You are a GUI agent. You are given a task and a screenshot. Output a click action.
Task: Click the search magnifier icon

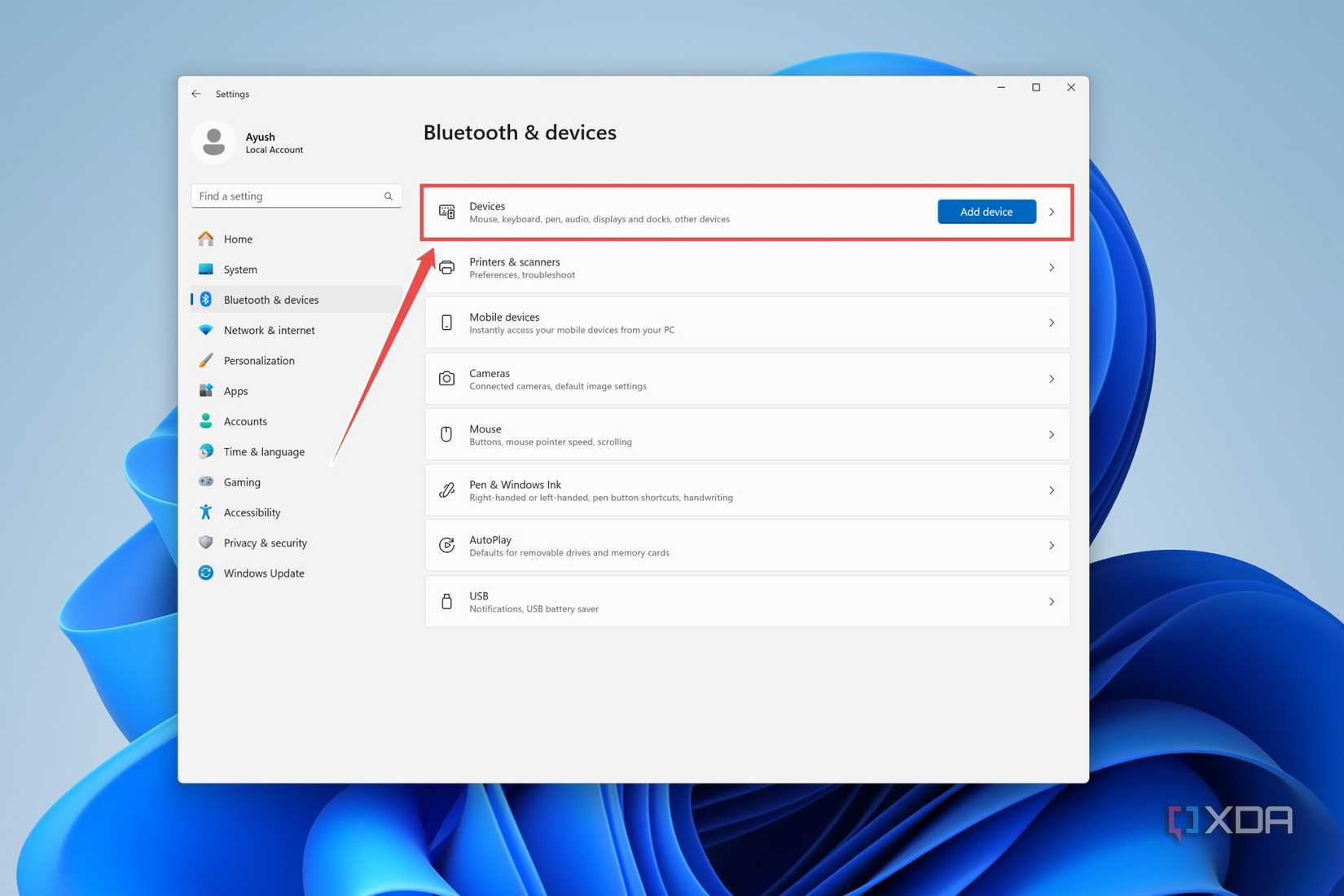tap(388, 196)
